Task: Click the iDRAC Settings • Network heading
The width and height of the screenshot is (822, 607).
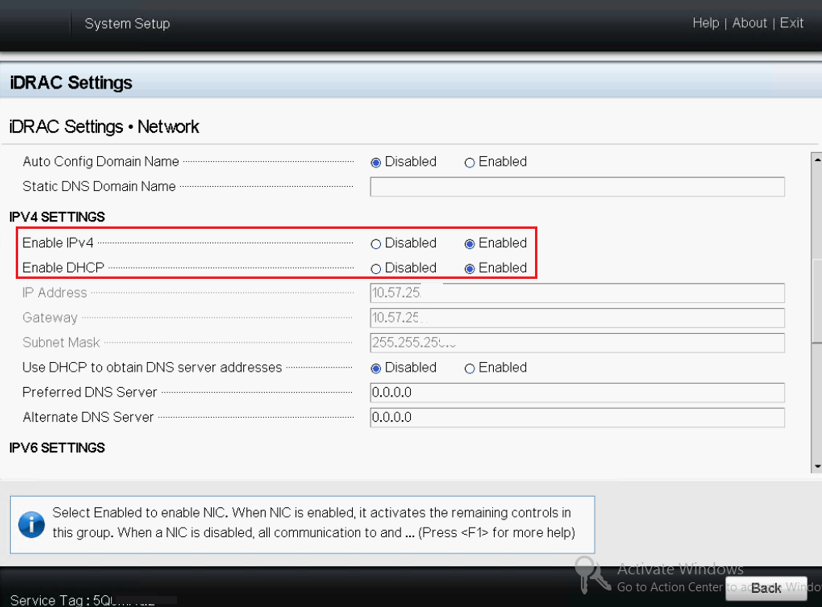Action: pos(104,127)
